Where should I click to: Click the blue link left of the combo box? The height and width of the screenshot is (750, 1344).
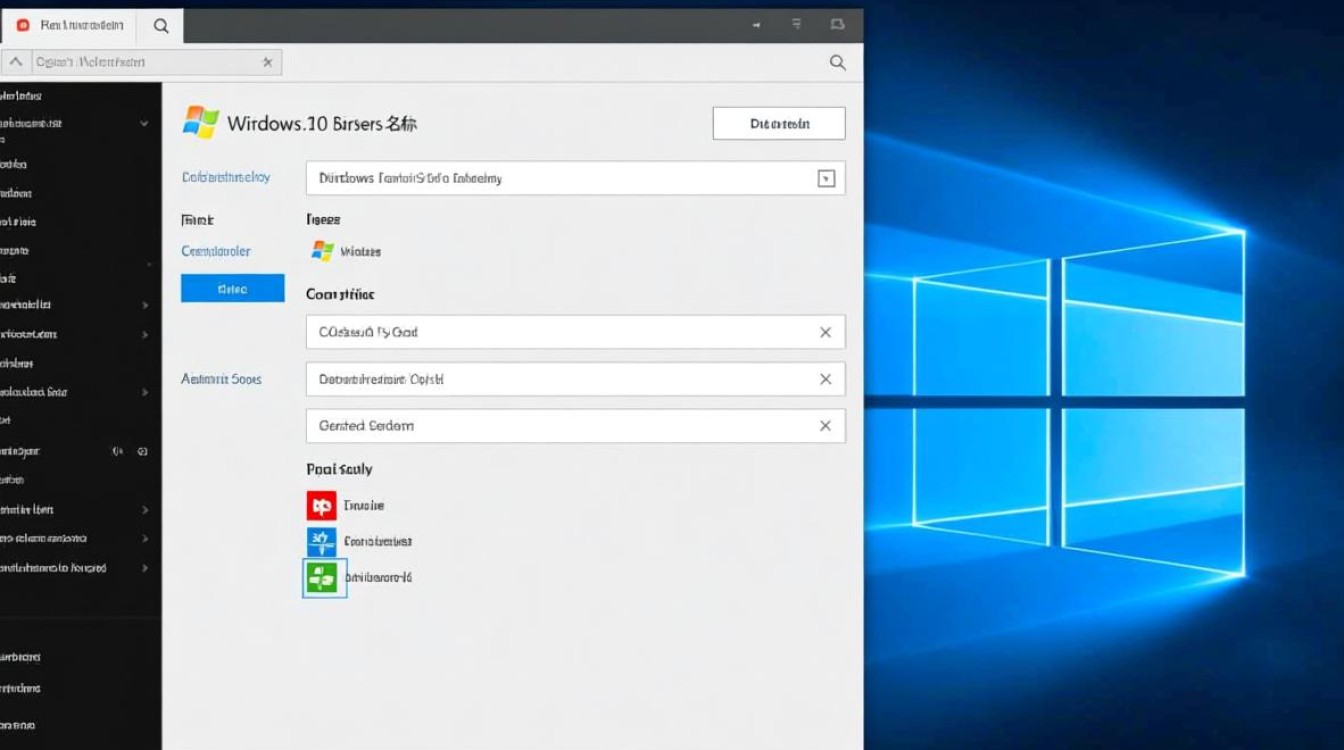click(x=225, y=177)
